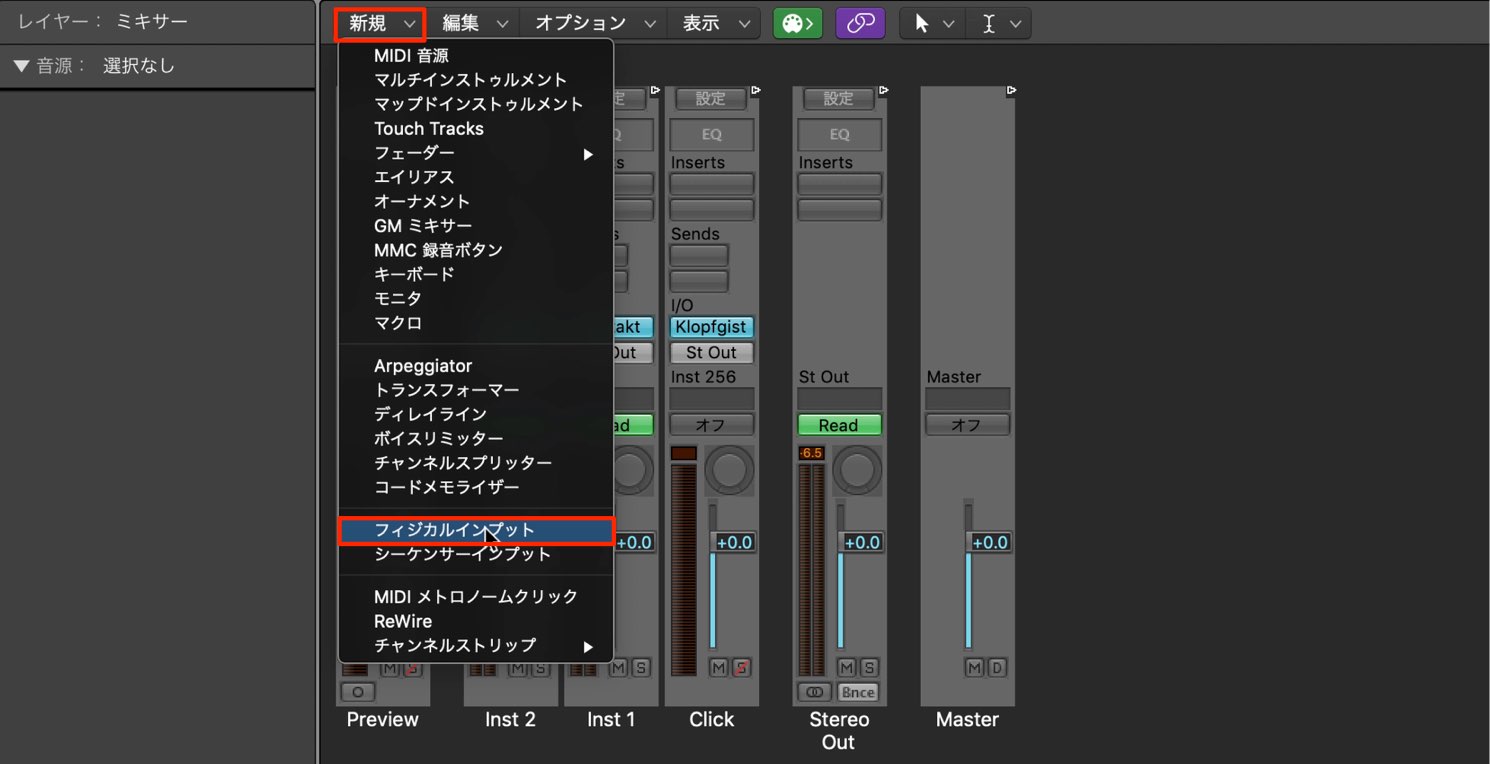The height and width of the screenshot is (764, 1490).
Task: Open the EQ thumbnail on Stereo Out strip
Action: pyautogui.click(x=839, y=134)
